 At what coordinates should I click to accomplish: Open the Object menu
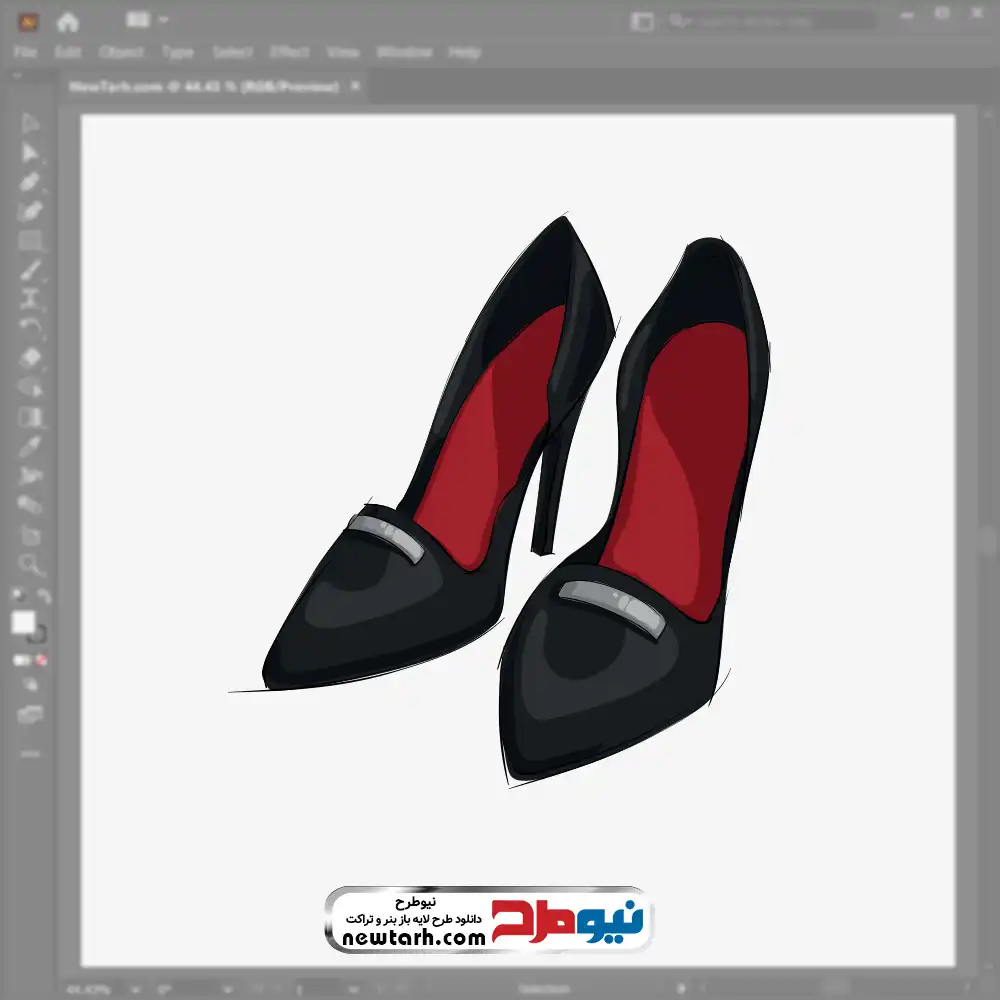click(119, 52)
